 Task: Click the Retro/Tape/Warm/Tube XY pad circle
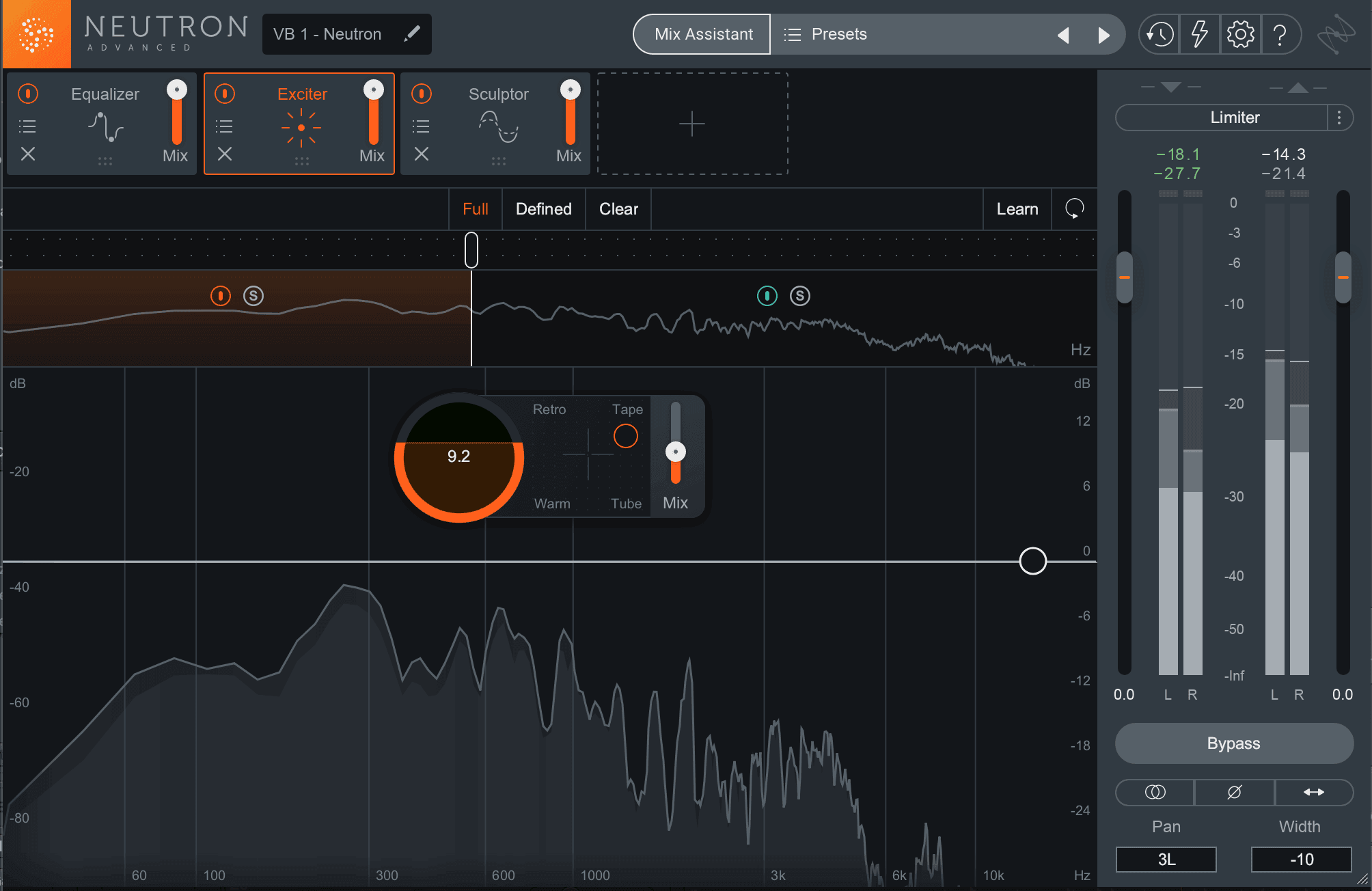coord(626,436)
